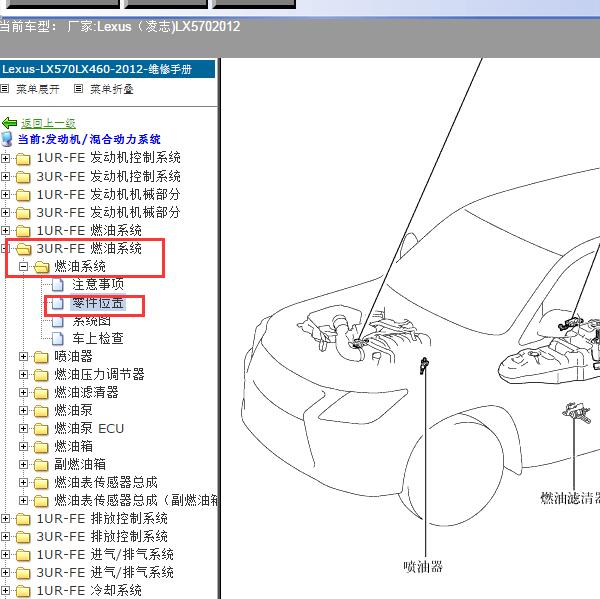This screenshot has height=599, width=600.
Task: Open 零件位置 document
Action: point(98,303)
